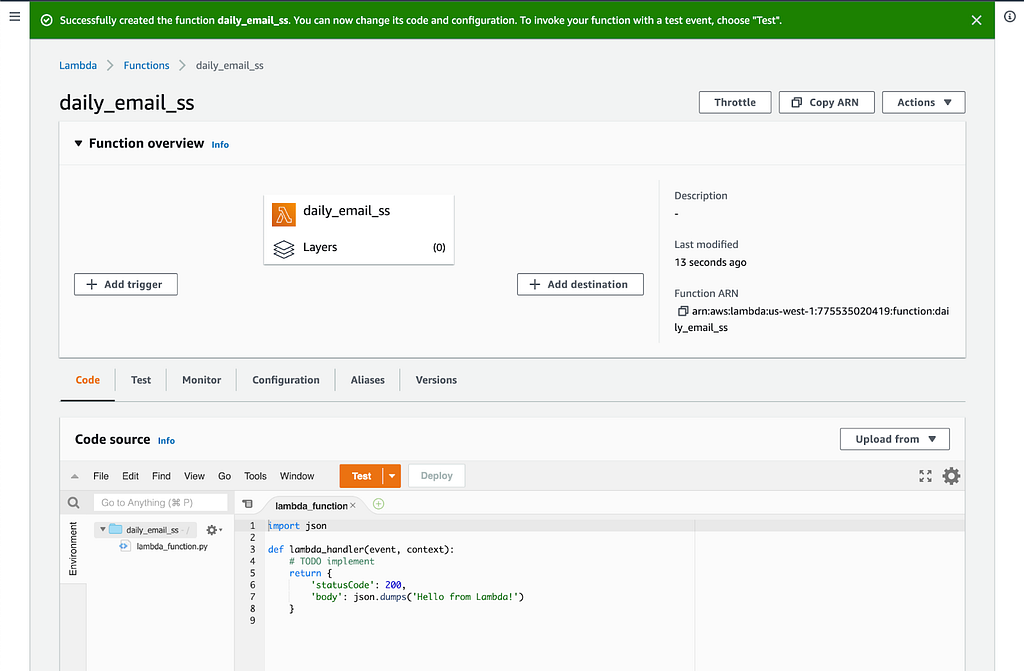
Task: Select the daily_email_ss folder
Action: (x=146, y=530)
